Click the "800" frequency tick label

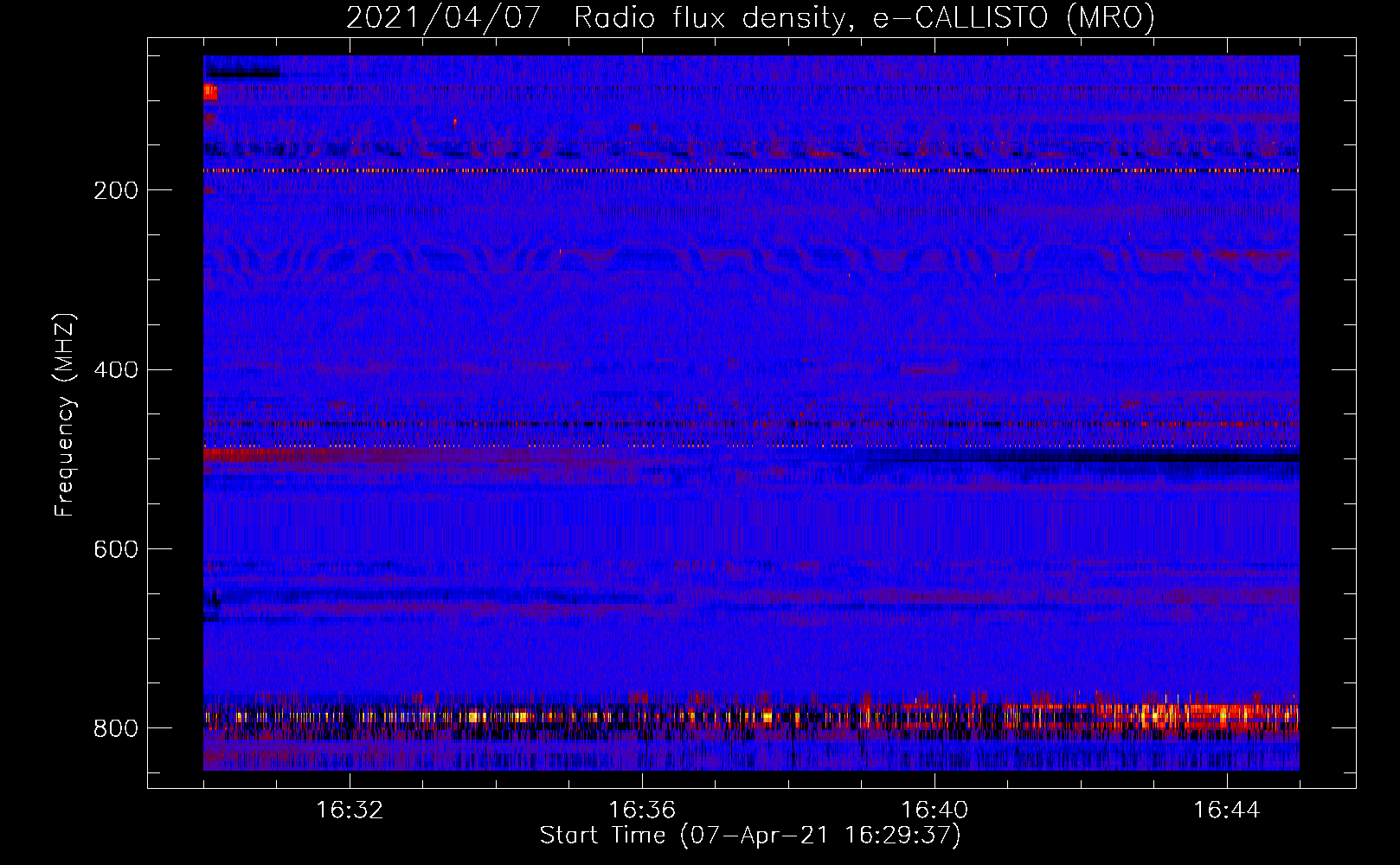click(116, 728)
